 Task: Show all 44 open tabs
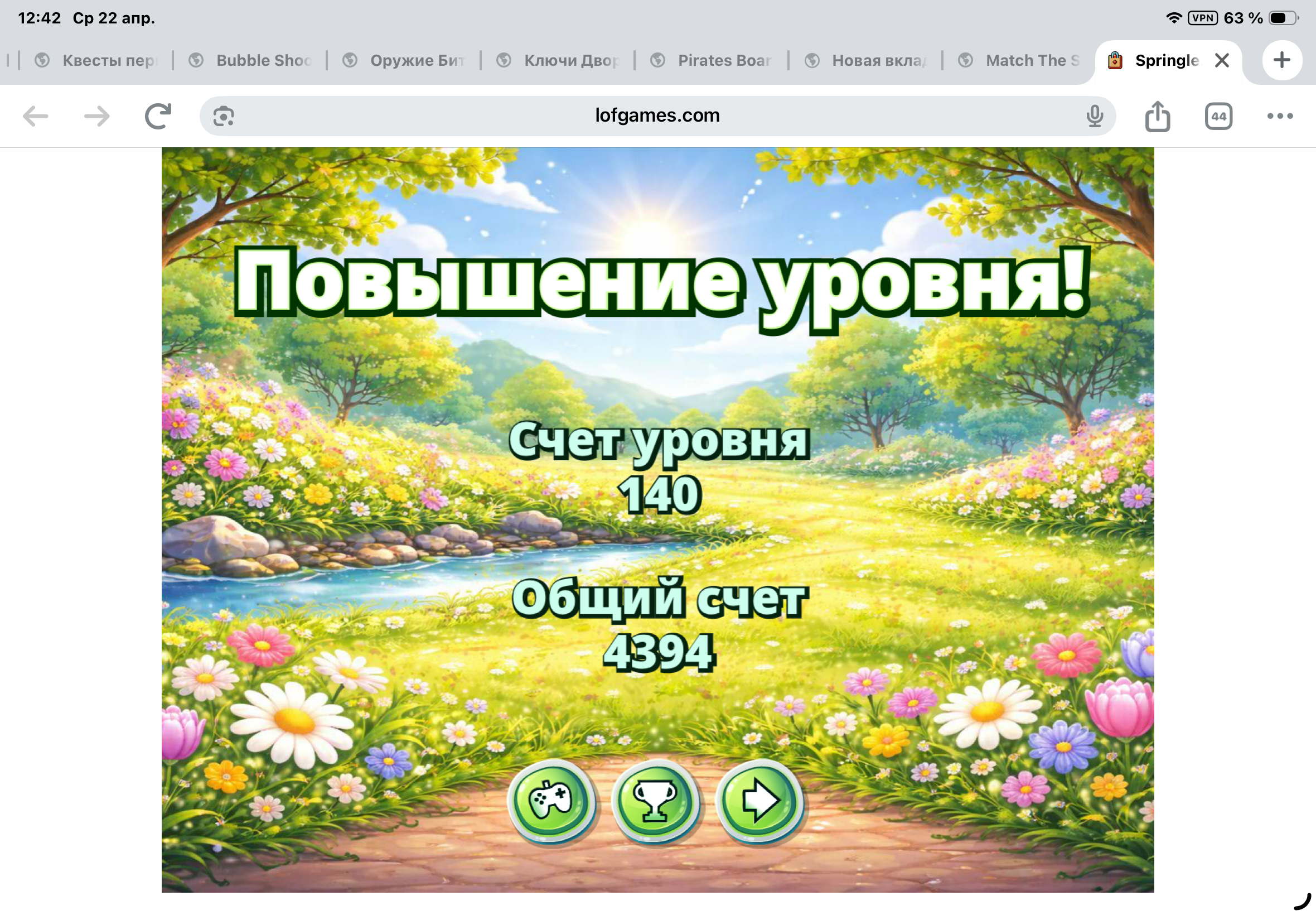(x=1218, y=117)
